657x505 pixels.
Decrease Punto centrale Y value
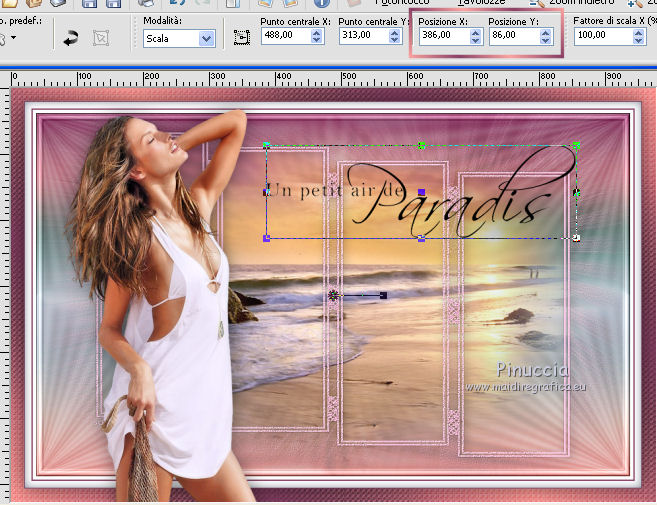(394, 40)
